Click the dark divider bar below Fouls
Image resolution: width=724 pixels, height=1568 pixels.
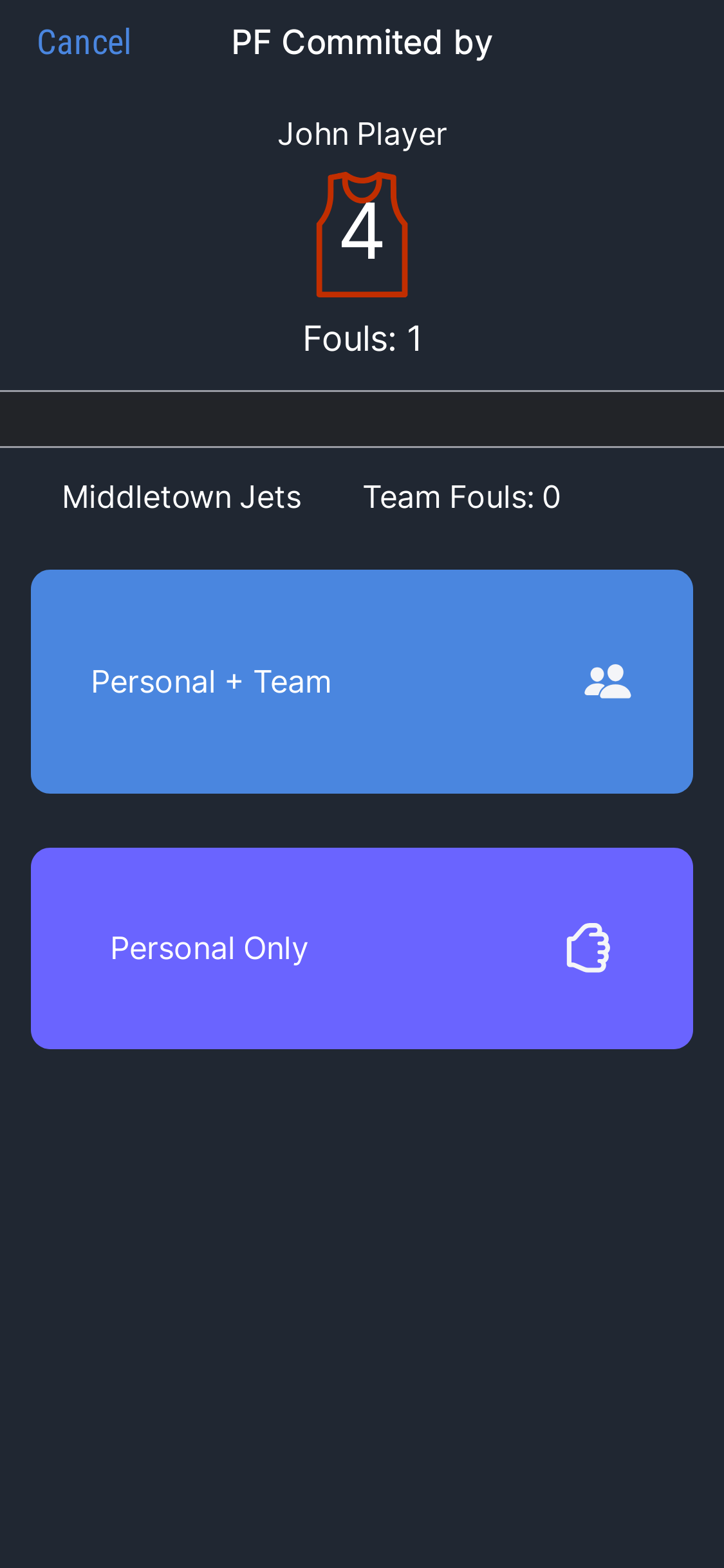tap(362, 419)
